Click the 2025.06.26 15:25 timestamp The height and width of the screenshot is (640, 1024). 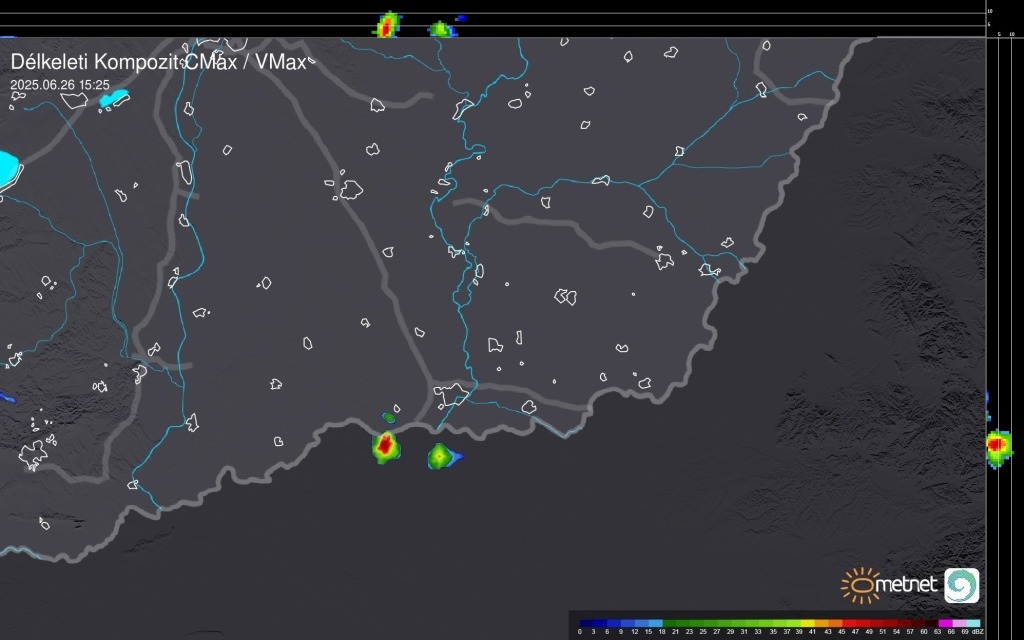click(x=60, y=86)
